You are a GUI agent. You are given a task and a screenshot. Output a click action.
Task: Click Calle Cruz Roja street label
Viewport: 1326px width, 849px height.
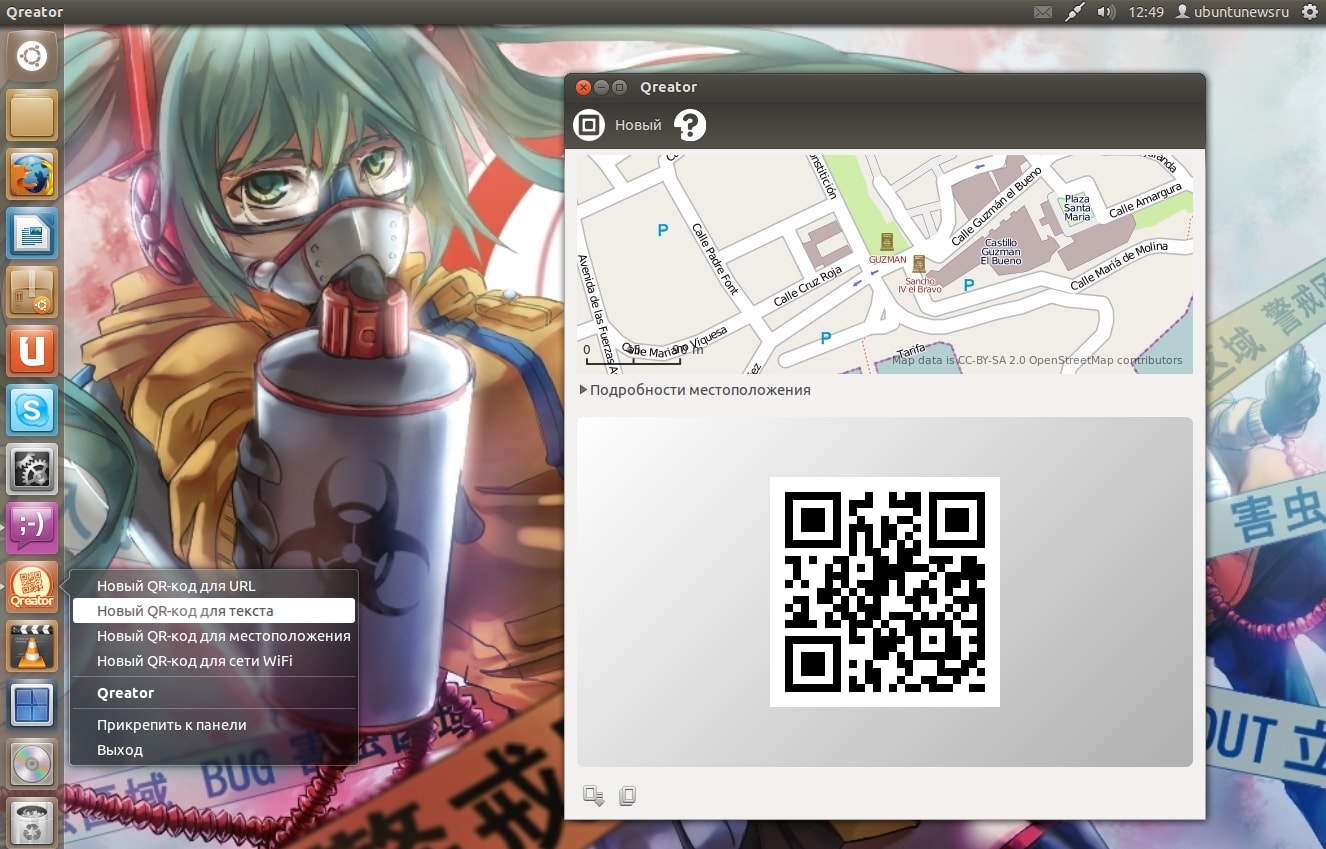[809, 287]
